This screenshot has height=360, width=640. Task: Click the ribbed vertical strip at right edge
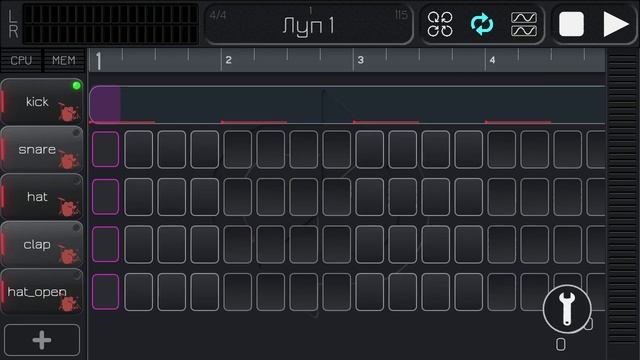[x=622, y=200]
